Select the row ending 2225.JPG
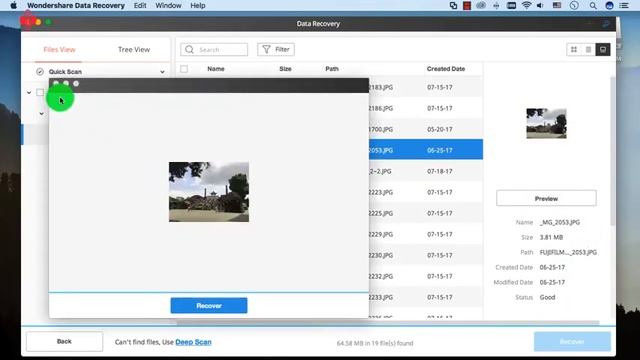The width and height of the screenshot is (640, 360). [x=426, y=213]
